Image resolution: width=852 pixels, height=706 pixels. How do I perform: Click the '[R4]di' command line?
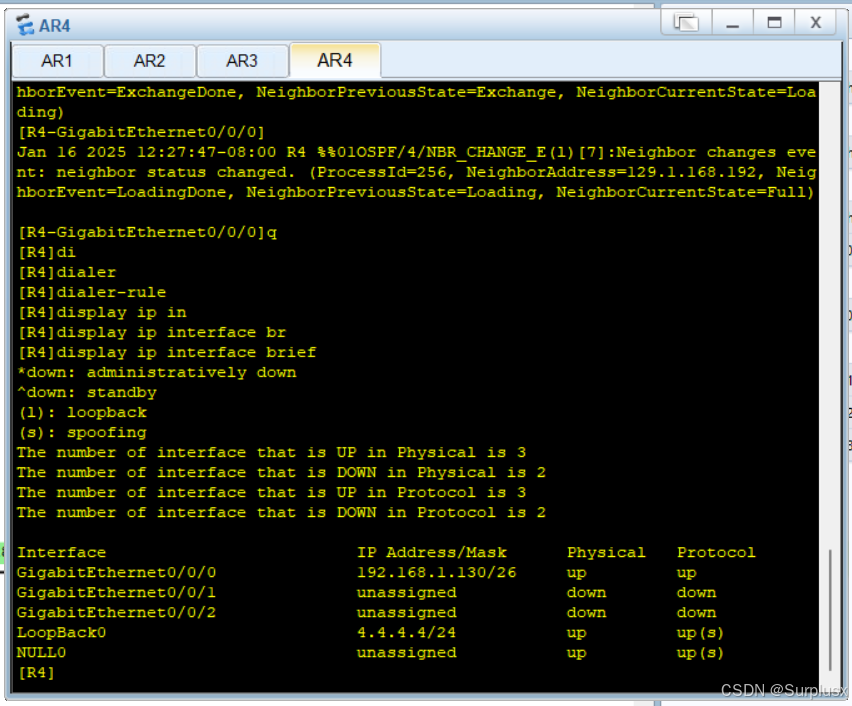tap(46, 252)
